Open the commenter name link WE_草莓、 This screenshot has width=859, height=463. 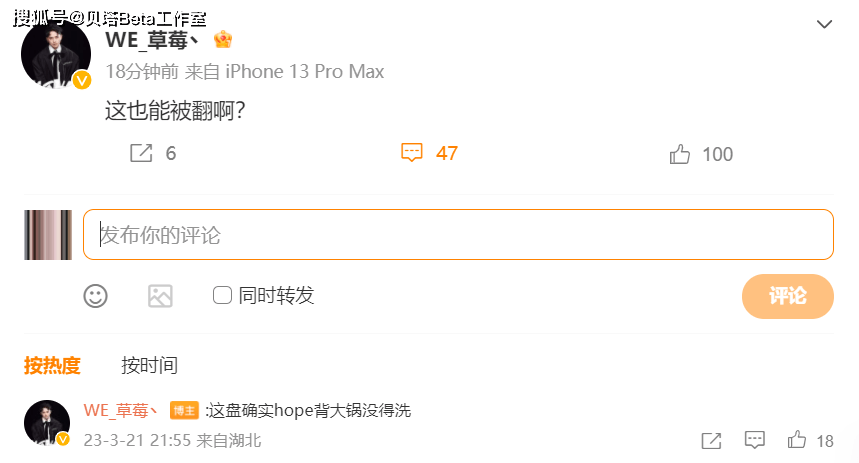pyautogui.click(x=121, y=410)
